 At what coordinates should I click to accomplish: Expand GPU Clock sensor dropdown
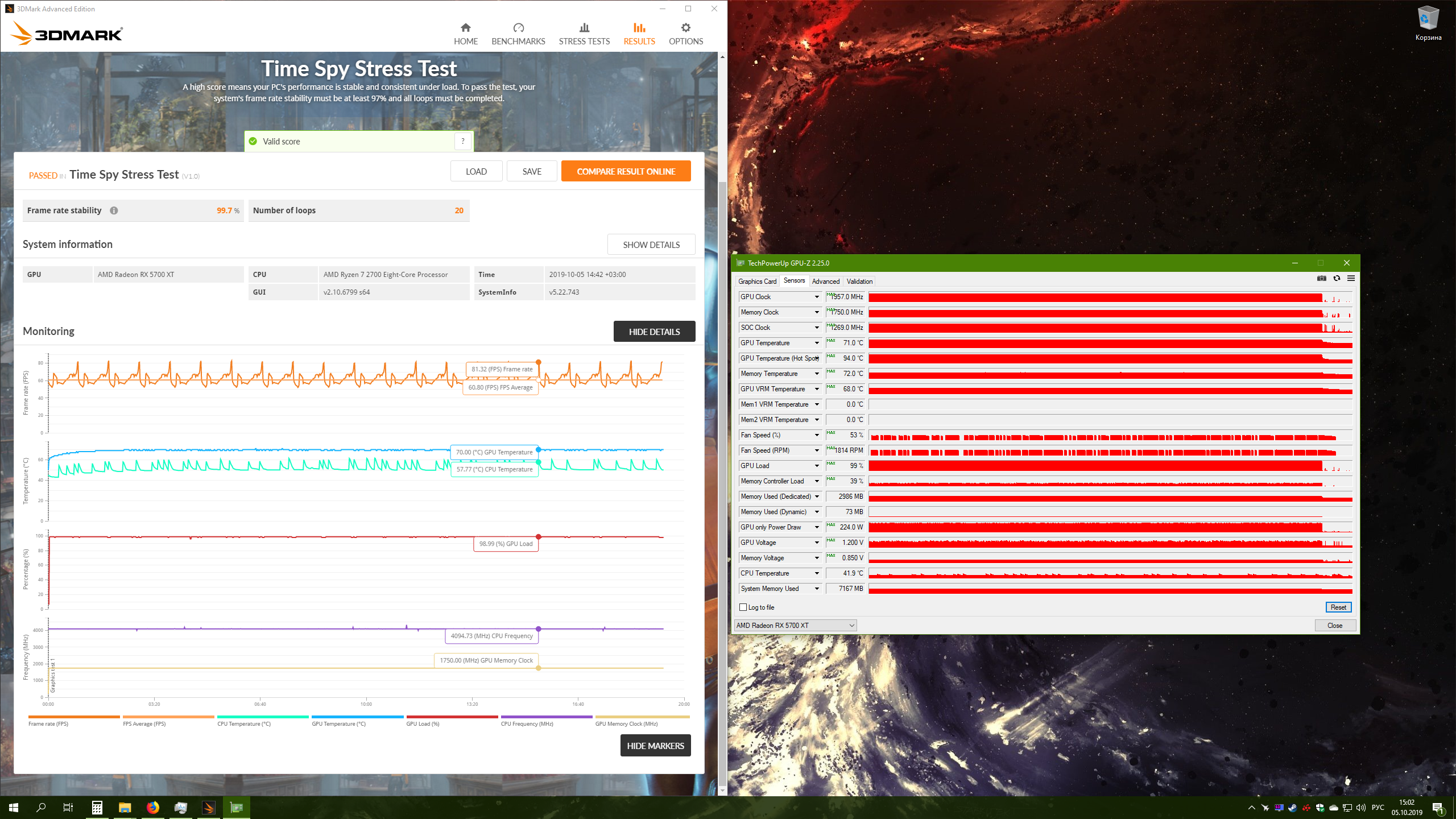pyautogui.click(x=817, y=297)
